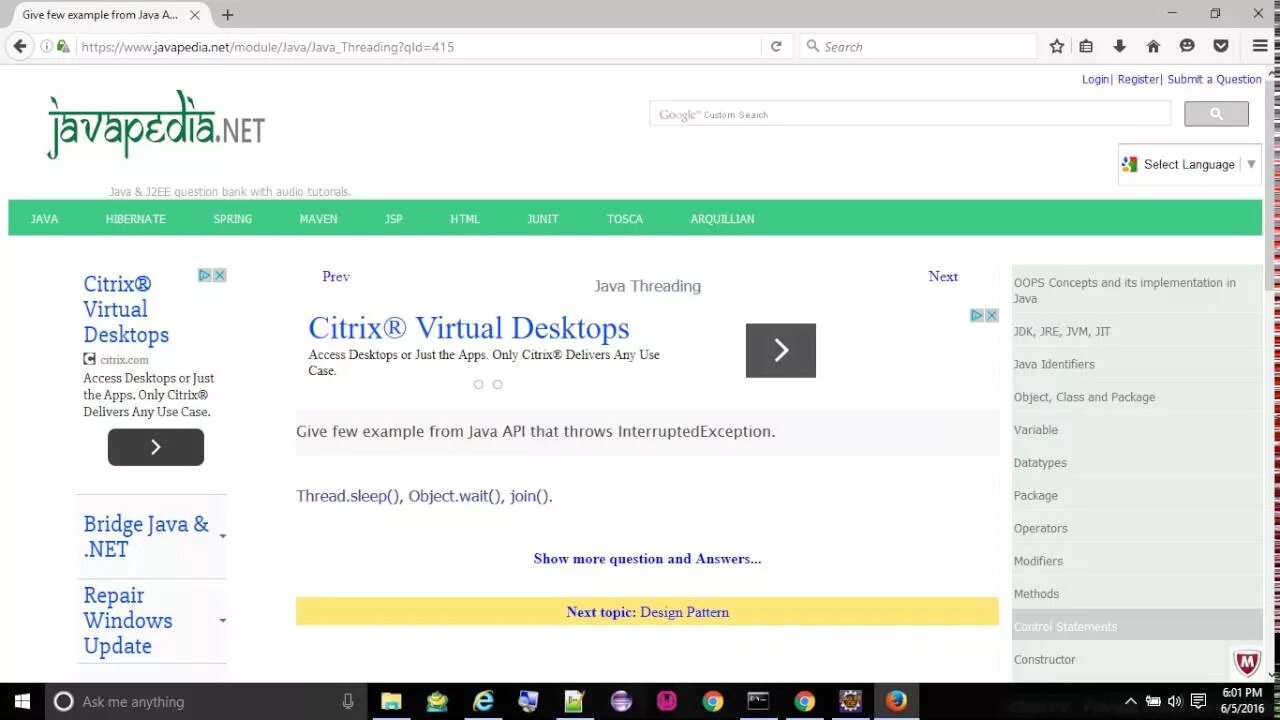Screen dimensions: 1280x720
Task: Open a new tab with the plus icon
Action: (x=227, y=15)
